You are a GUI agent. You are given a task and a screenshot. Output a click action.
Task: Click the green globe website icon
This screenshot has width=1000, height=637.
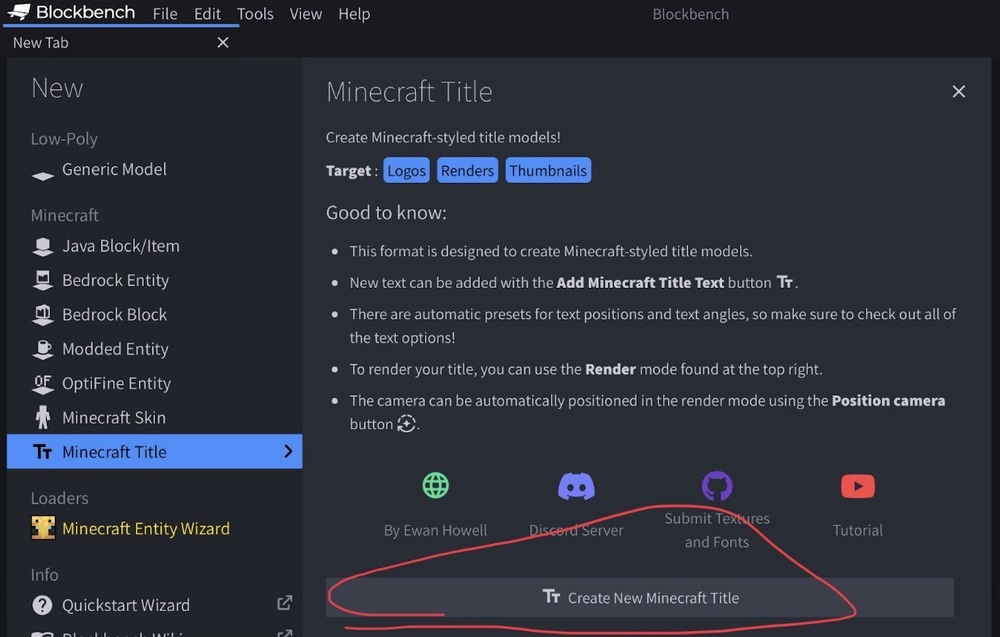coord(436,486)
